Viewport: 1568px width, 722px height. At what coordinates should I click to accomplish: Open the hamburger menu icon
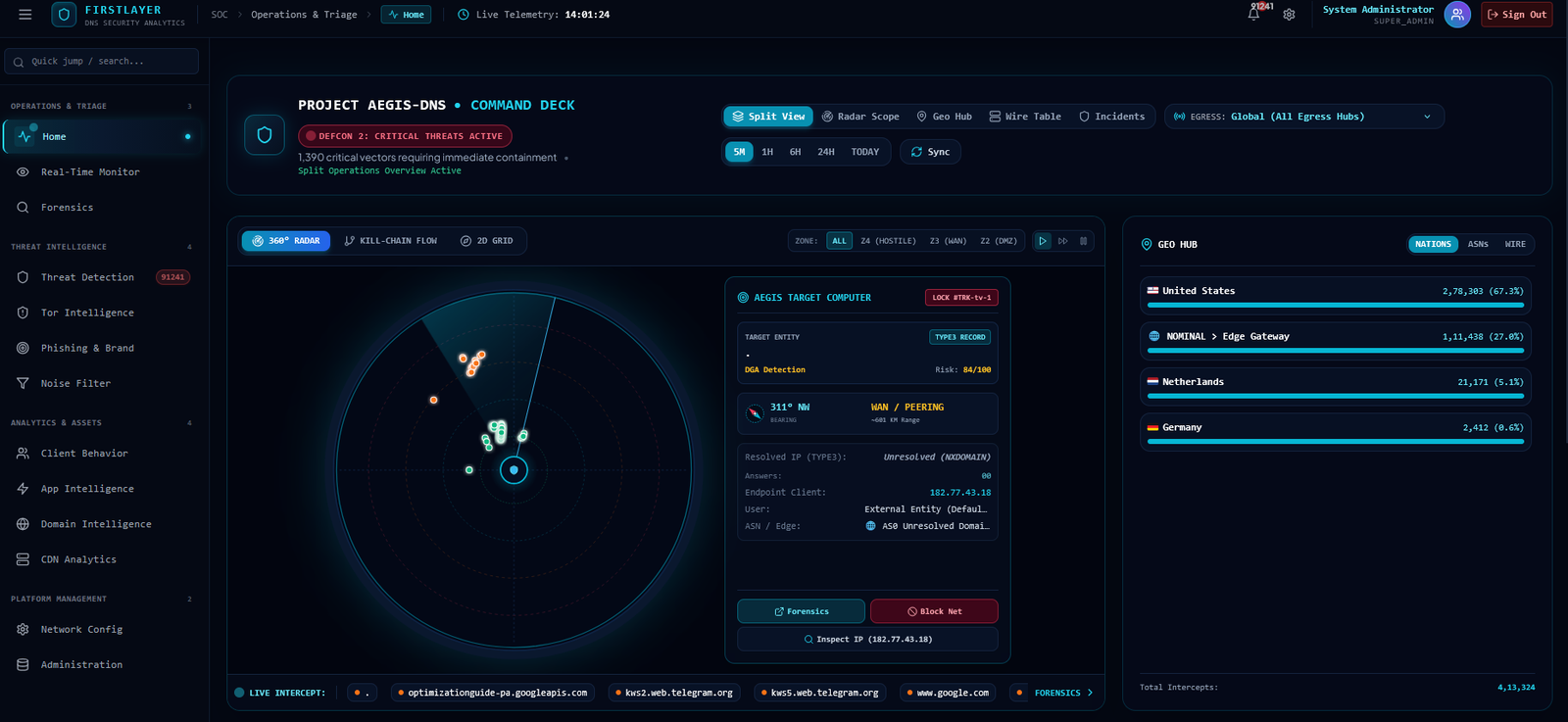click(25, 15)
